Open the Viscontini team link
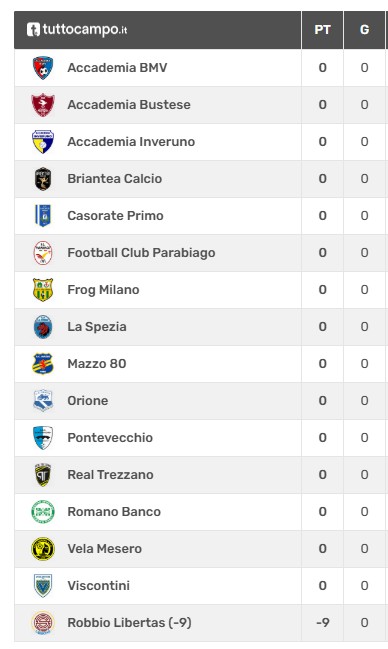The image size is (388, 649). (x=99, y=586)
